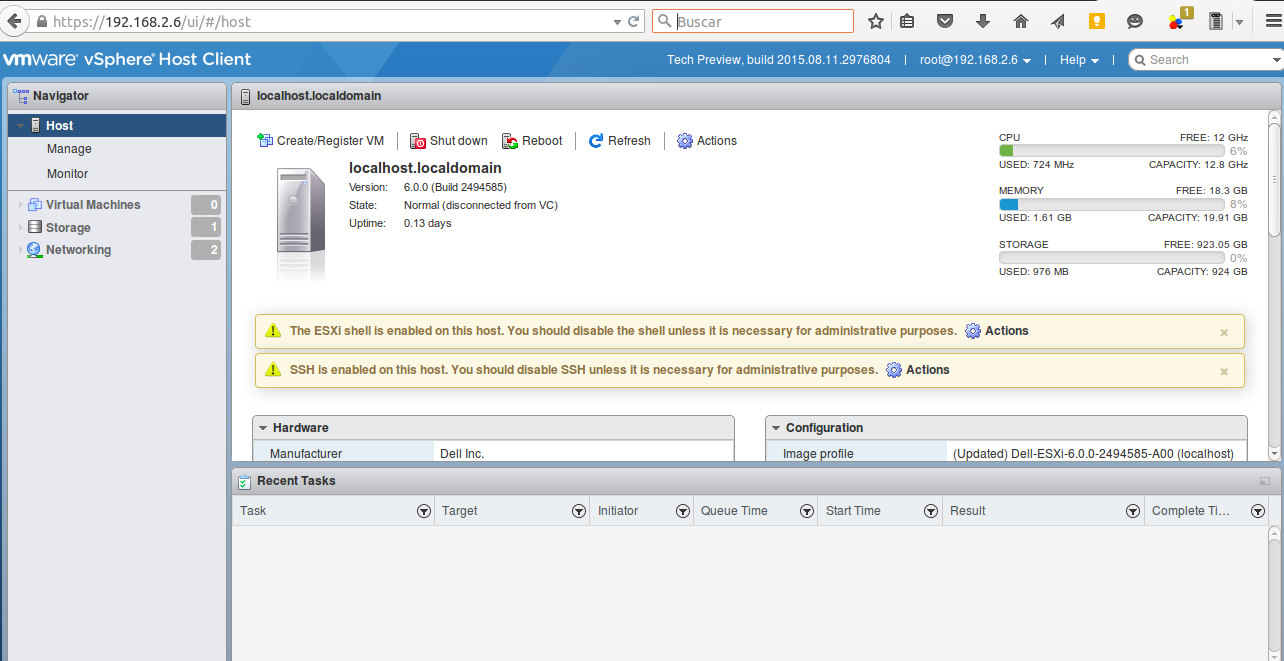Click the Recent Tasks panel icon

[244, 481]
